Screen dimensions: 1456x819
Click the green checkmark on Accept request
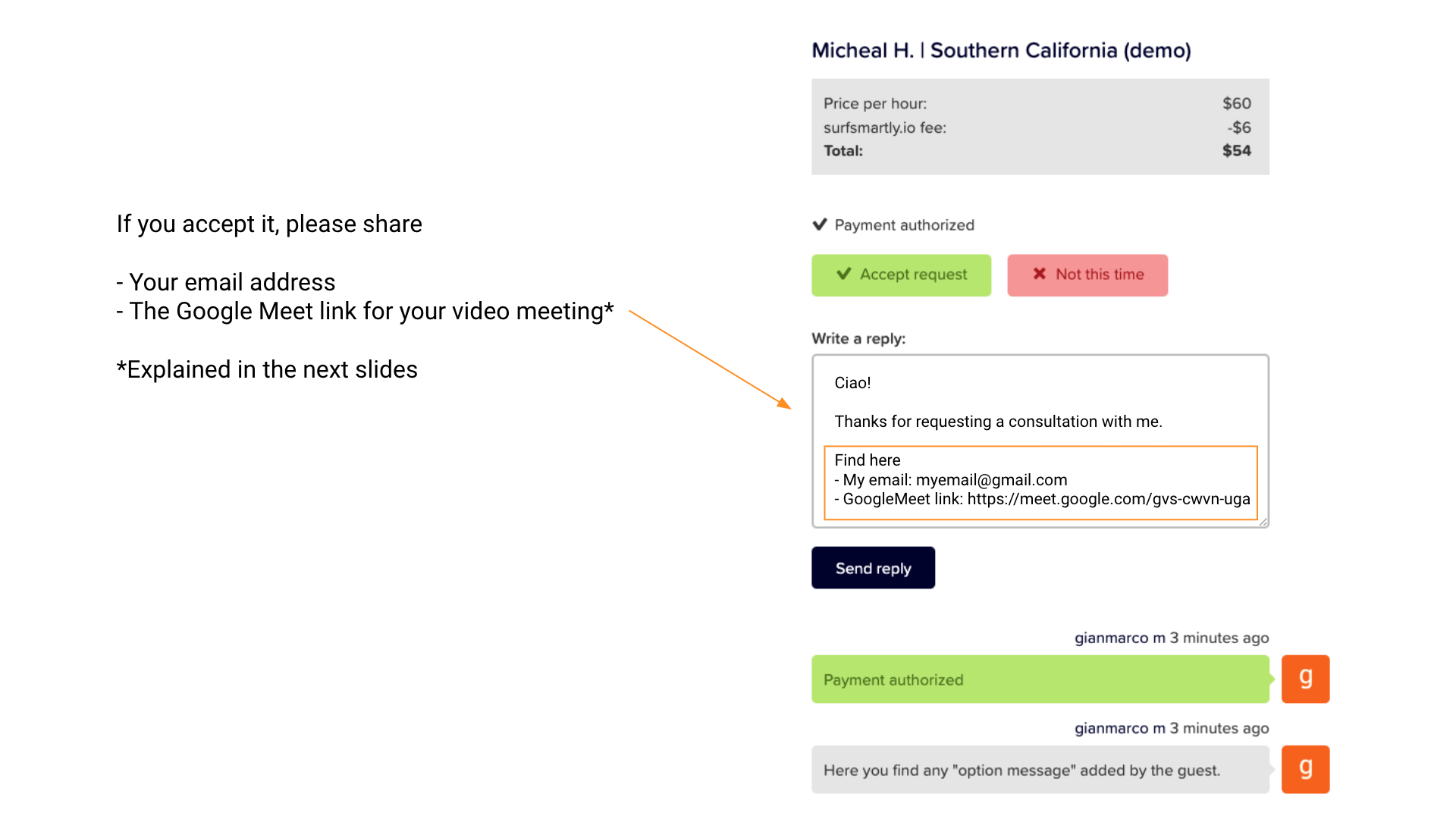(x=843, y=274)
